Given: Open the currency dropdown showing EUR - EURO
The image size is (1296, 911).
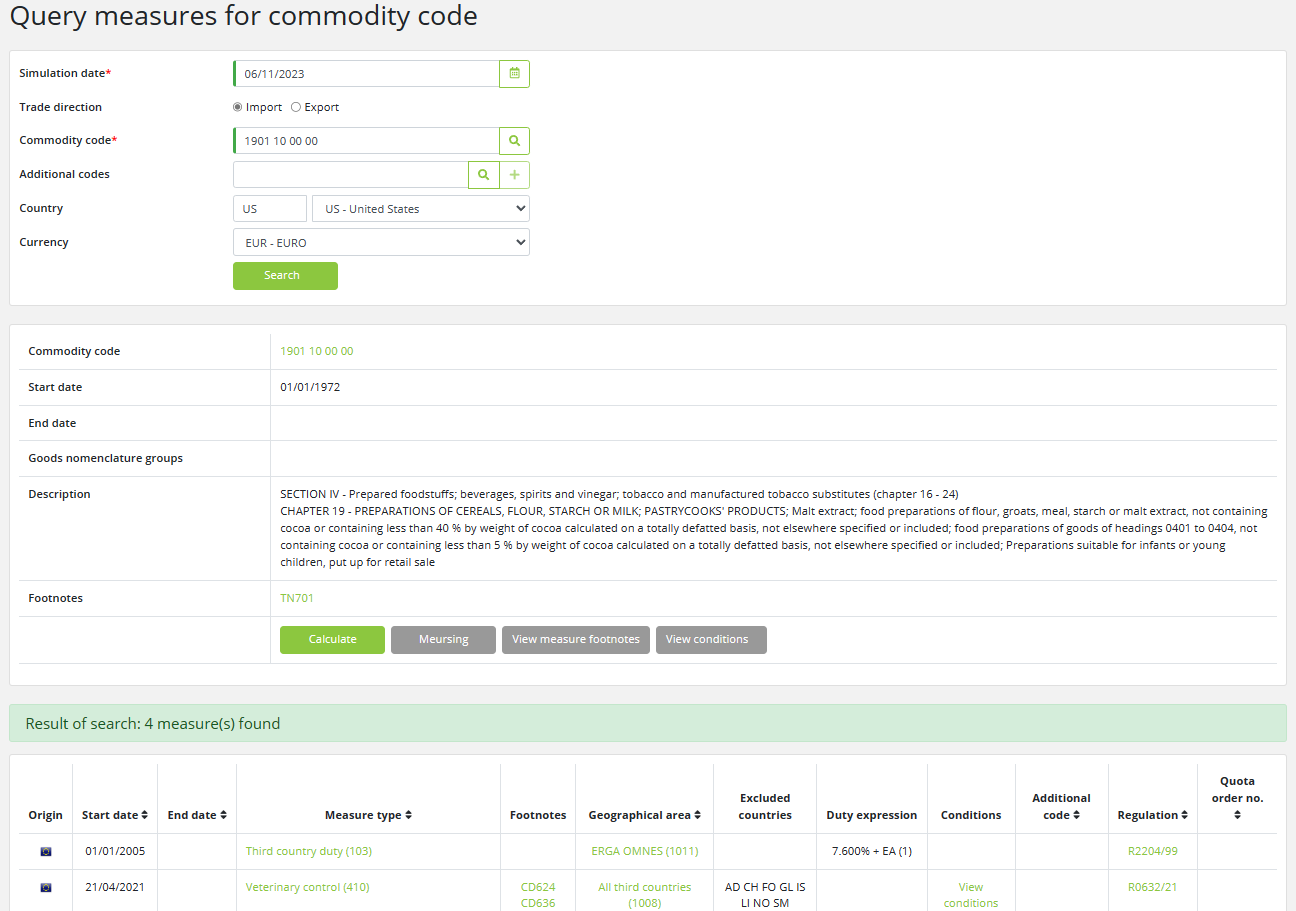Looking at the screenshot, I should click(380, 243).
